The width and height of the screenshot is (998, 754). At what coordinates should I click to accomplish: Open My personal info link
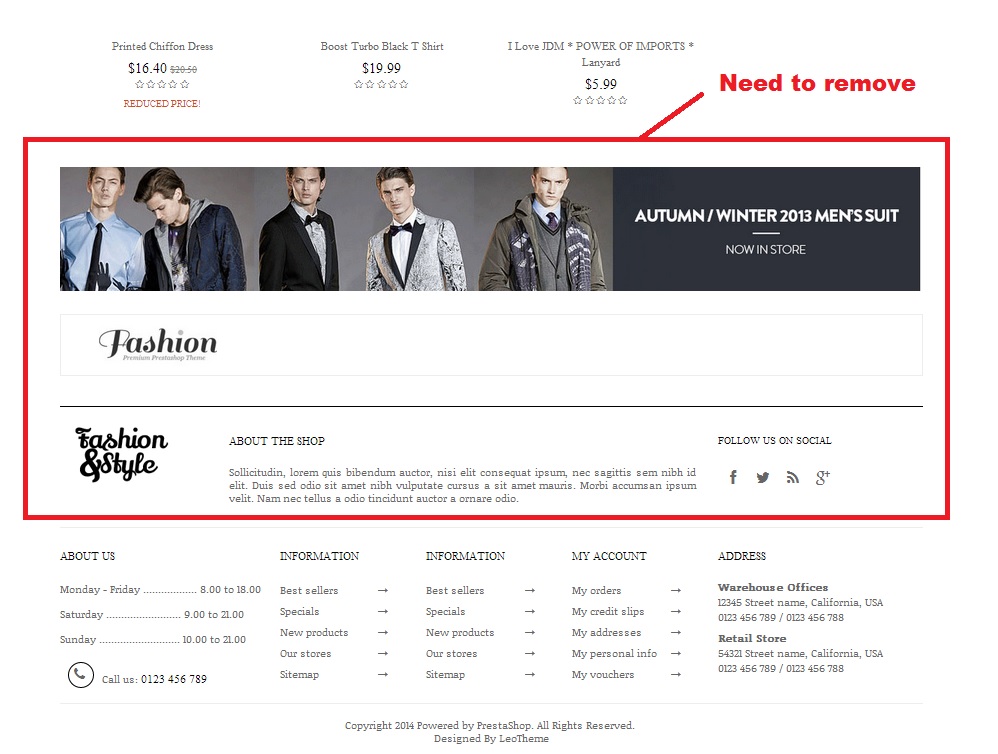click(x=614, y=653)
